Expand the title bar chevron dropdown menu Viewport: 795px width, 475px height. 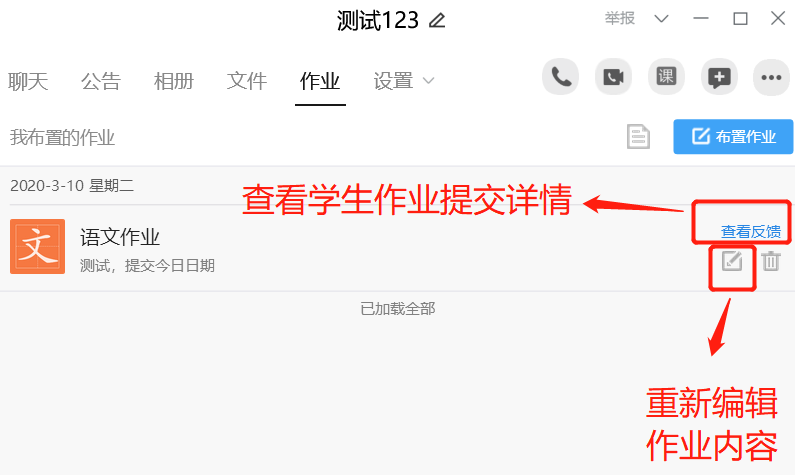point(661,19)
